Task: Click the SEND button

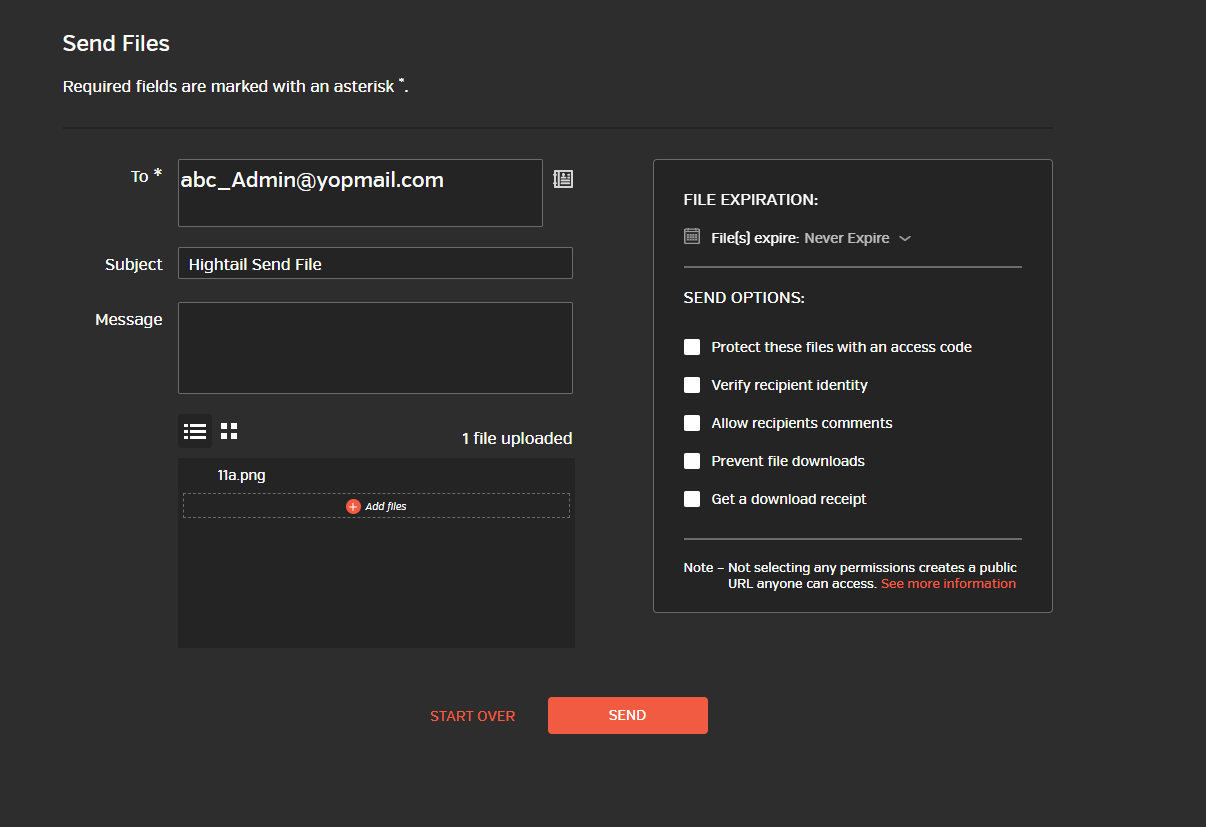Action: pyautogui.click(x=628, y=715)
